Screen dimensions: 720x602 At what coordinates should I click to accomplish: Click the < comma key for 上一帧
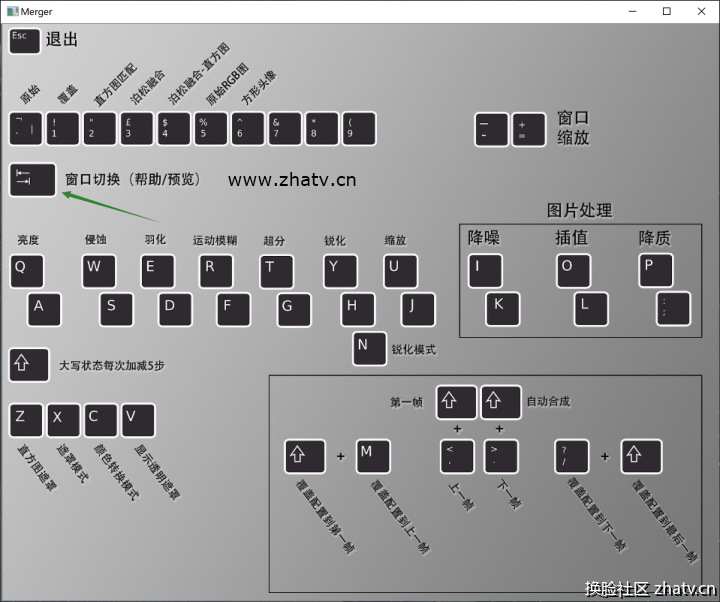point(457,456)
